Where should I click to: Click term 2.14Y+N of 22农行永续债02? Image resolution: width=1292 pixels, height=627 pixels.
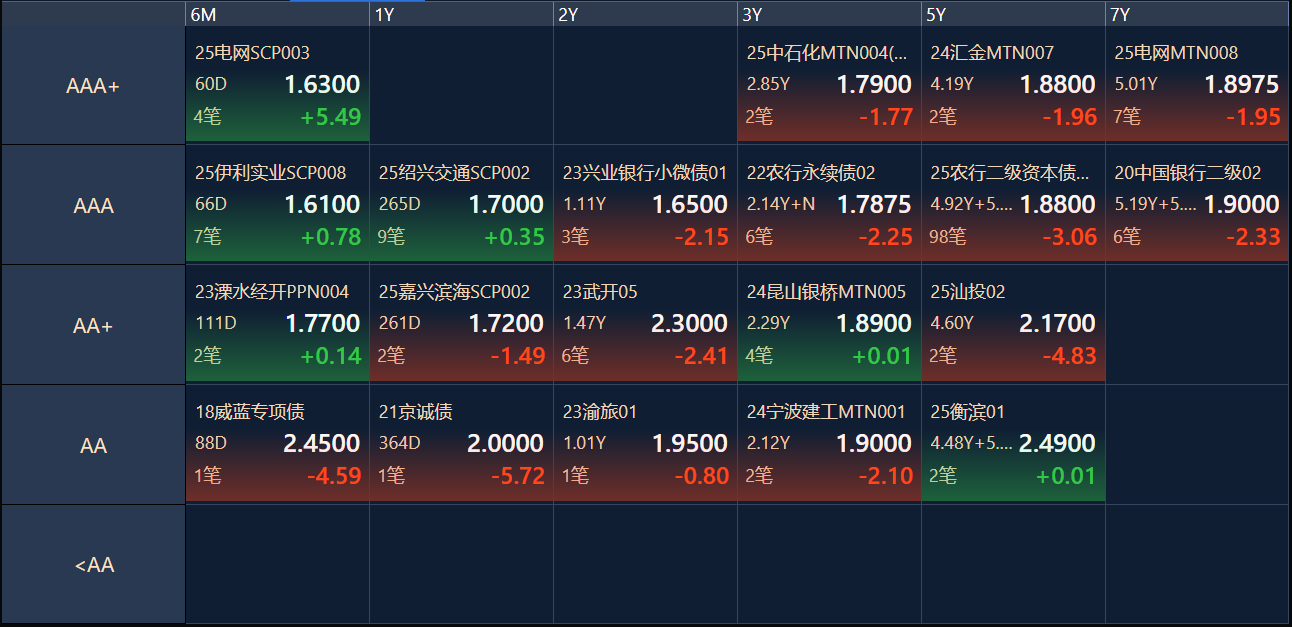click(x=781, y=205)
